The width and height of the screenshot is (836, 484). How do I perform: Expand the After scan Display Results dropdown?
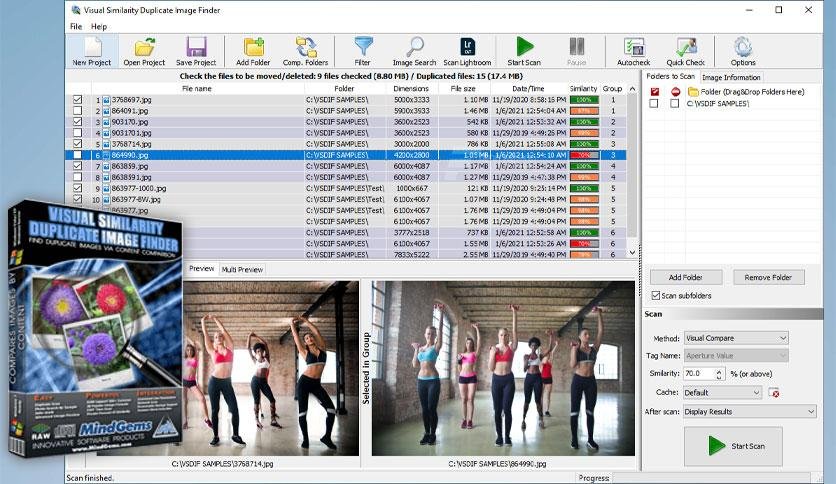pyautogui.click(x=750, y=412)
